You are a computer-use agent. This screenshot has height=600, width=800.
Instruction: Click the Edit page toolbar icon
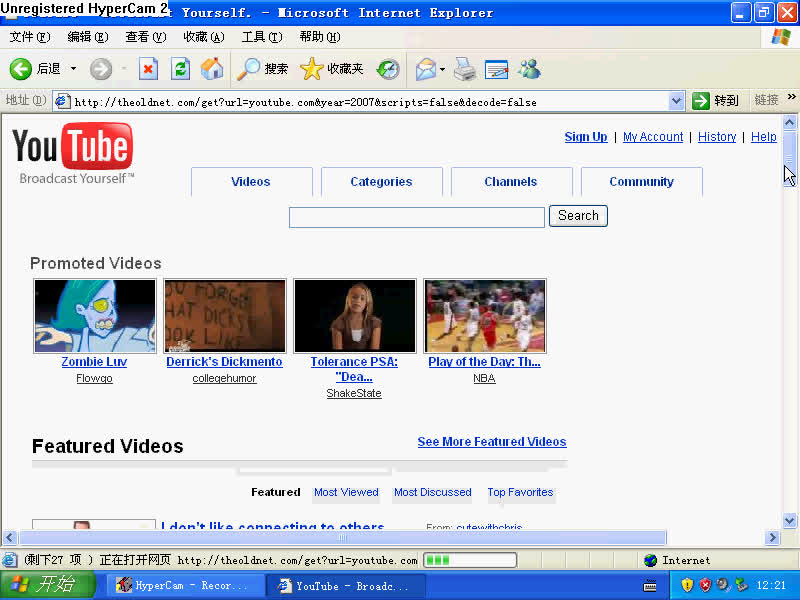(496, 69)
